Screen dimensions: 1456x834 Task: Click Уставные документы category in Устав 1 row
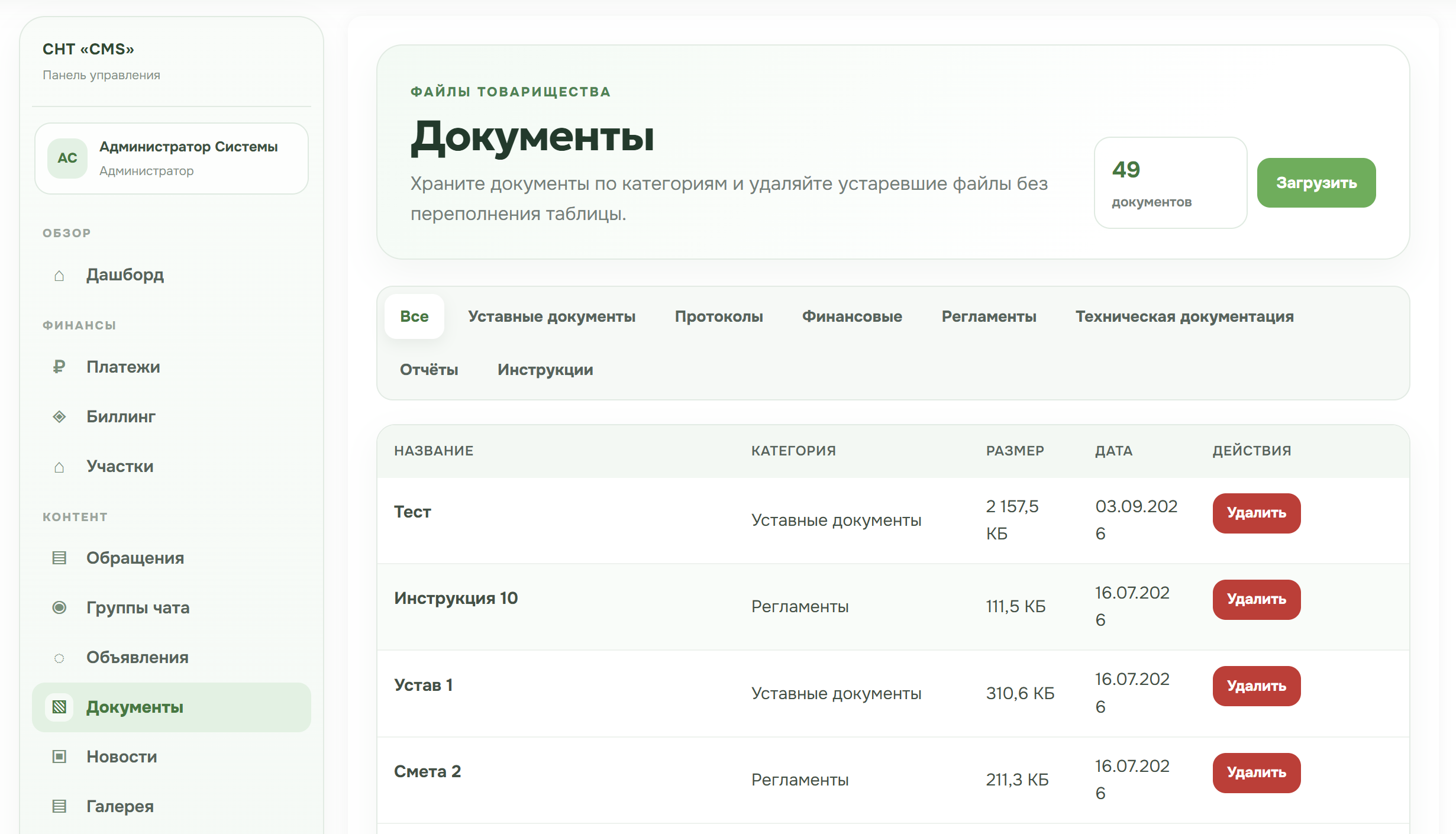[x=836, y=693]
